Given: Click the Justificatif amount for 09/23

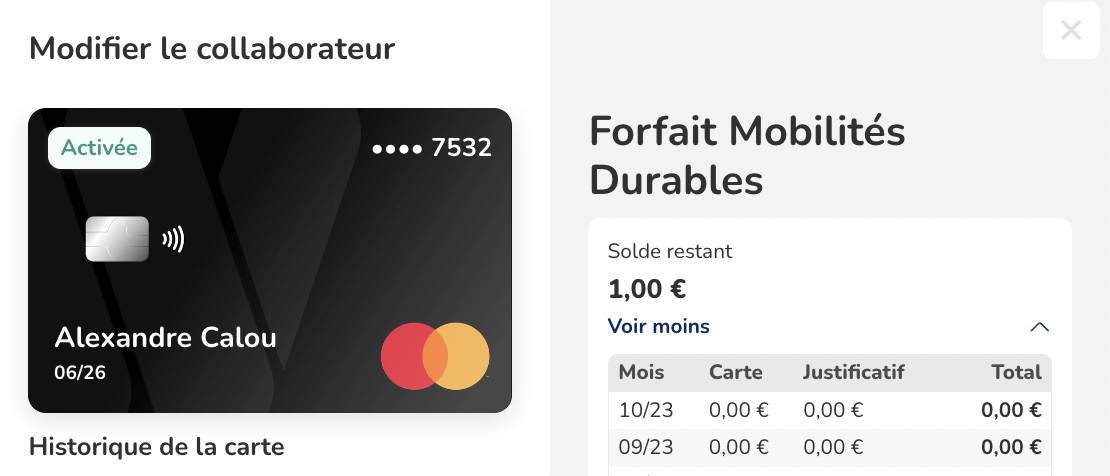Looking at the screenshot, I should pyautogui.click(x=833, y=447).
